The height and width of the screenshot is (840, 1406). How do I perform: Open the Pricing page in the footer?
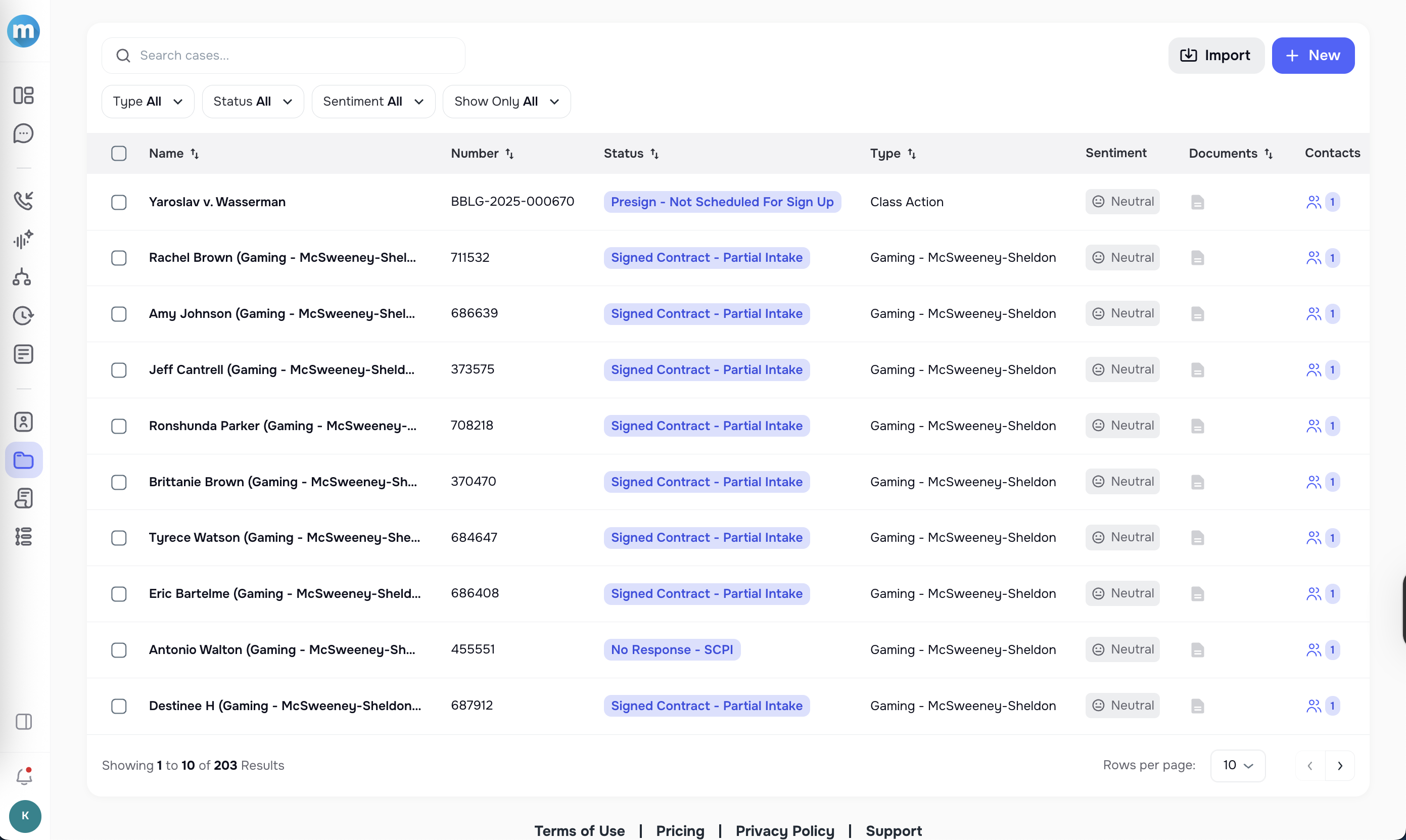(680, 830)
